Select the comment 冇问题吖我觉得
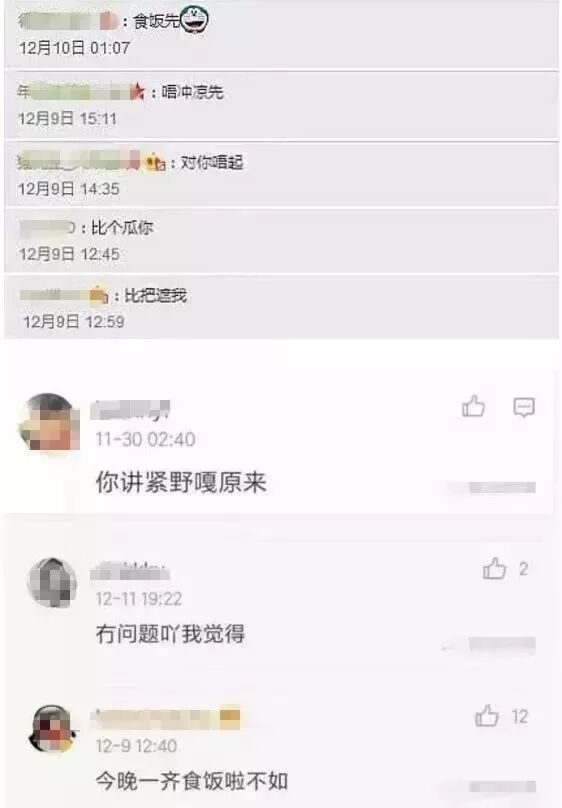 click(170, 633)
